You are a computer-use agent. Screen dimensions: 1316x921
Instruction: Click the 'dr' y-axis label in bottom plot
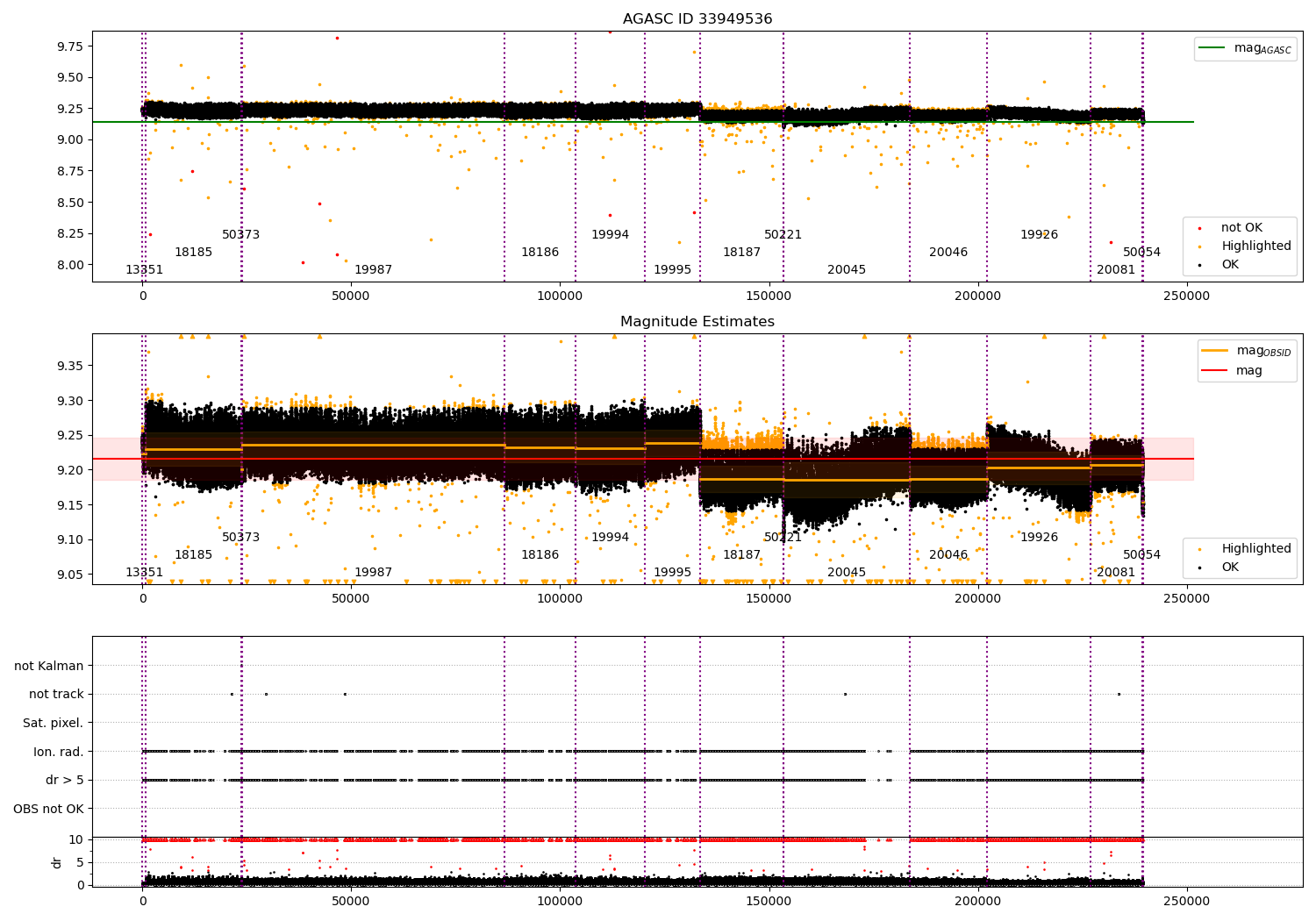[x=57, y=862]
